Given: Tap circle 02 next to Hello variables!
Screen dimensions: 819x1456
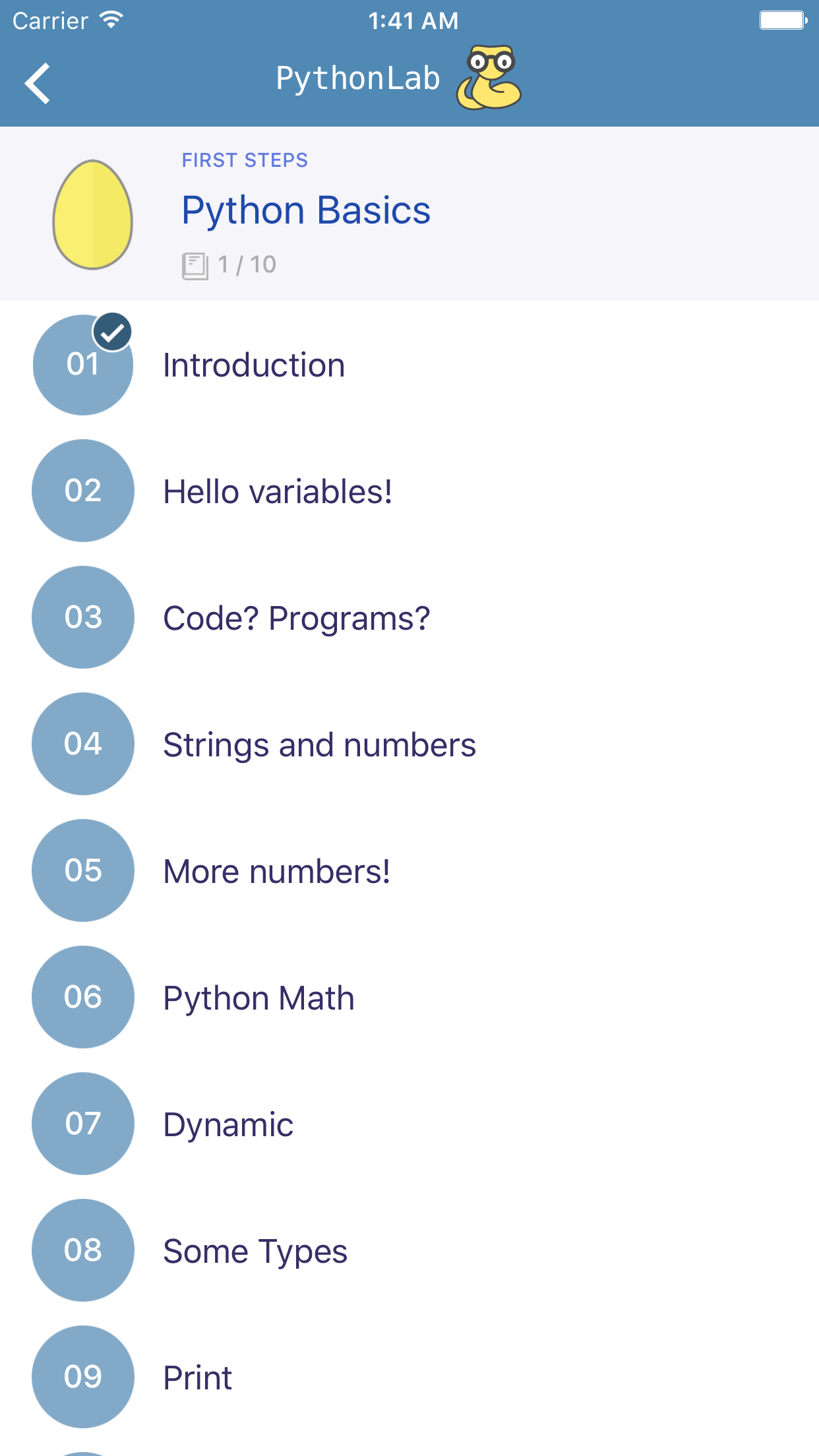Looking at the screenshot, I should click(x=82, y=491).
